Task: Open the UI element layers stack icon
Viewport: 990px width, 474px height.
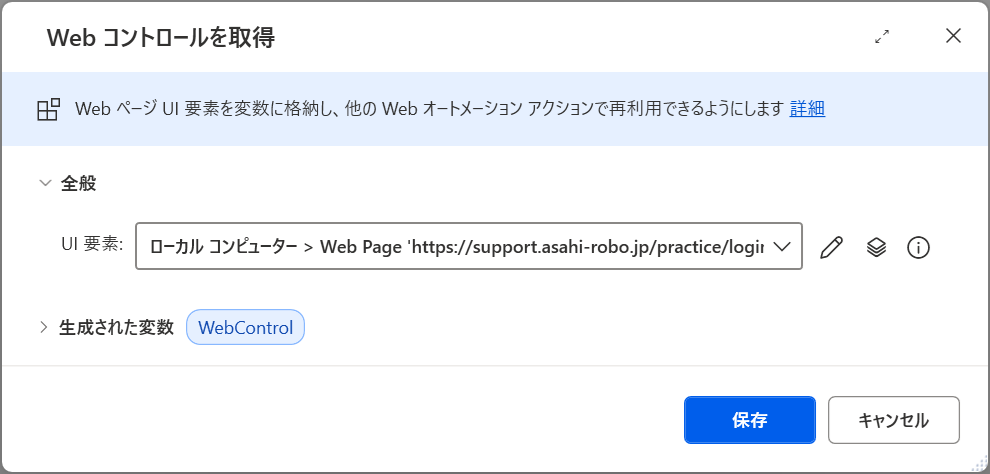Action: pyautogui.click(x=876, y=247)
